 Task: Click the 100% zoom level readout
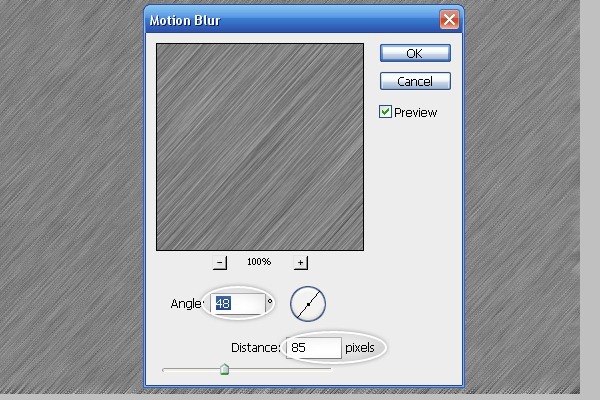coord(259,262)
